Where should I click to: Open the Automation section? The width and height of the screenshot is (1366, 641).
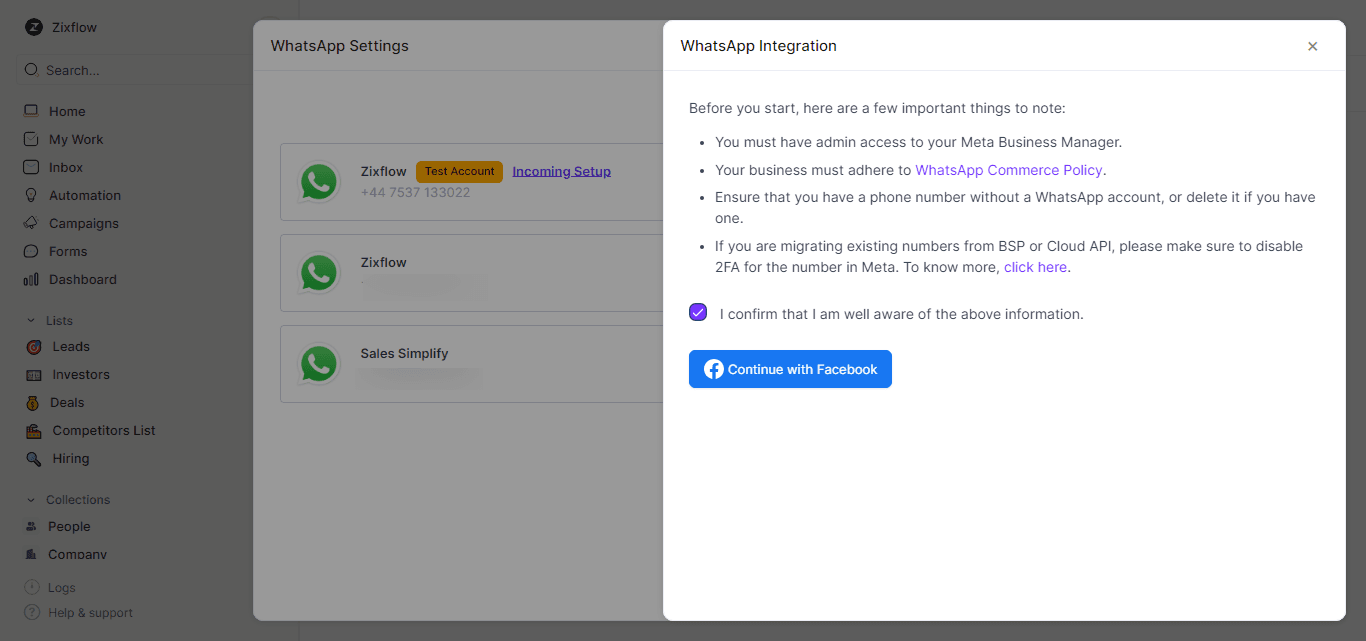click(x=31, y=195)
